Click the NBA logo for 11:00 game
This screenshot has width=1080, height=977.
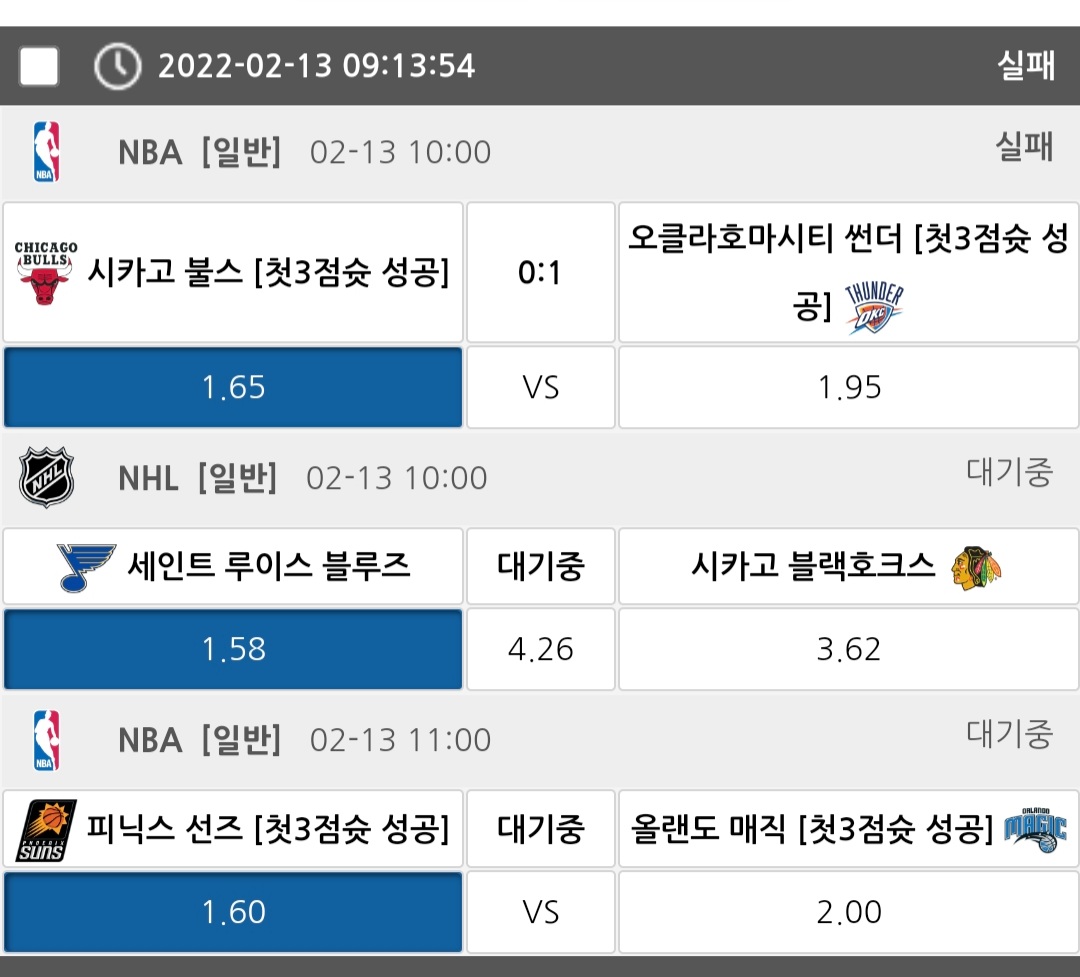[46, 740]
